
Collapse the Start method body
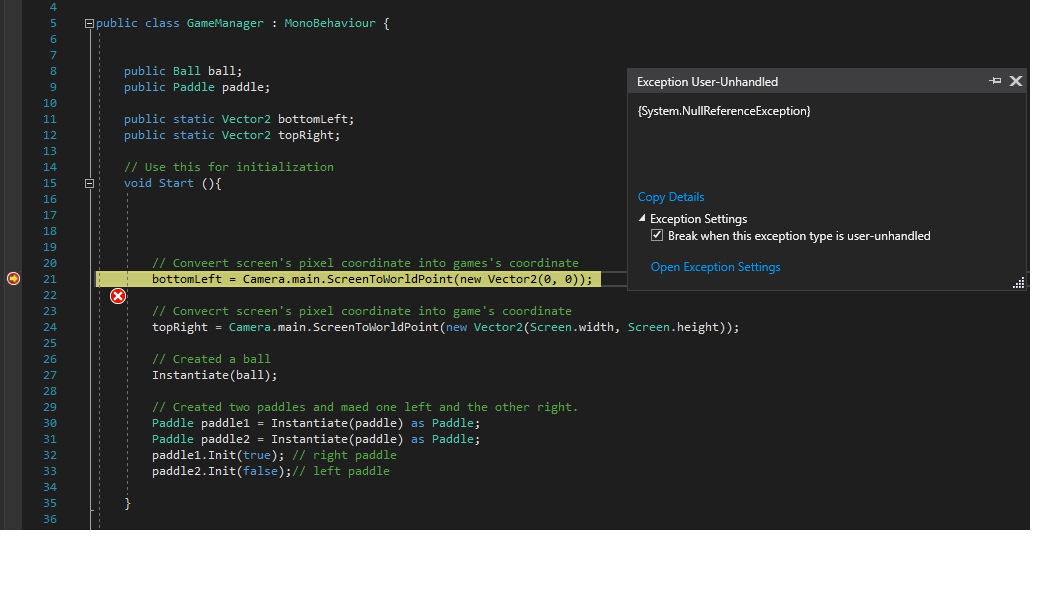89,183
